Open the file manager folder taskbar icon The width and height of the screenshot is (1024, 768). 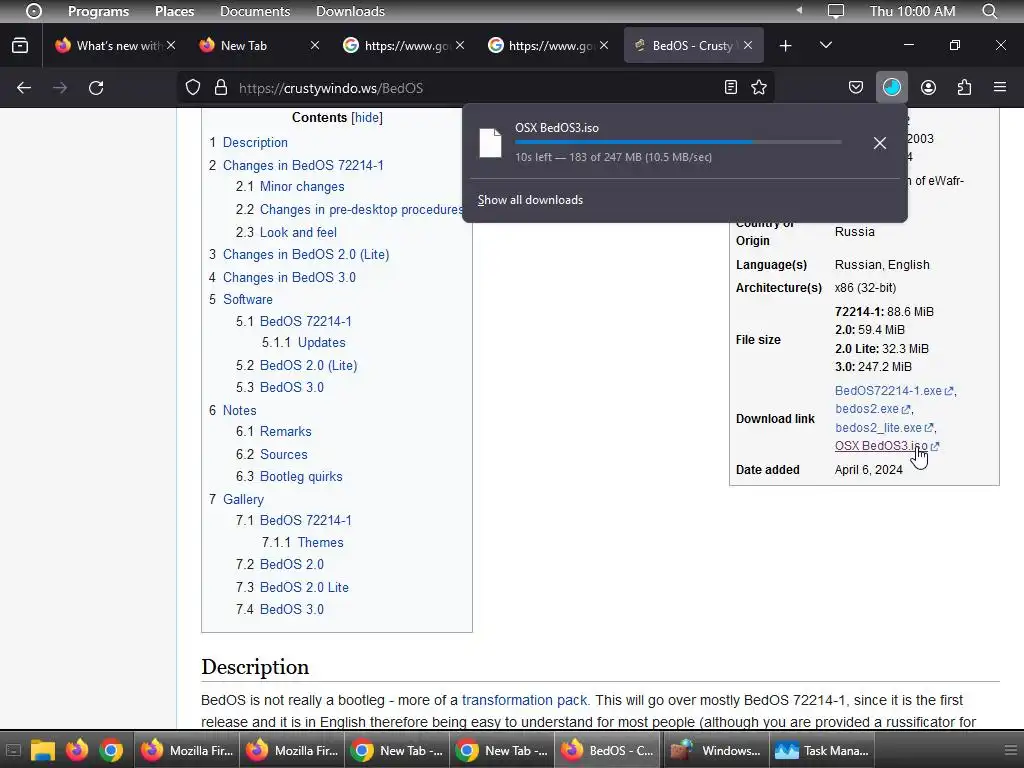click(42, 750)
